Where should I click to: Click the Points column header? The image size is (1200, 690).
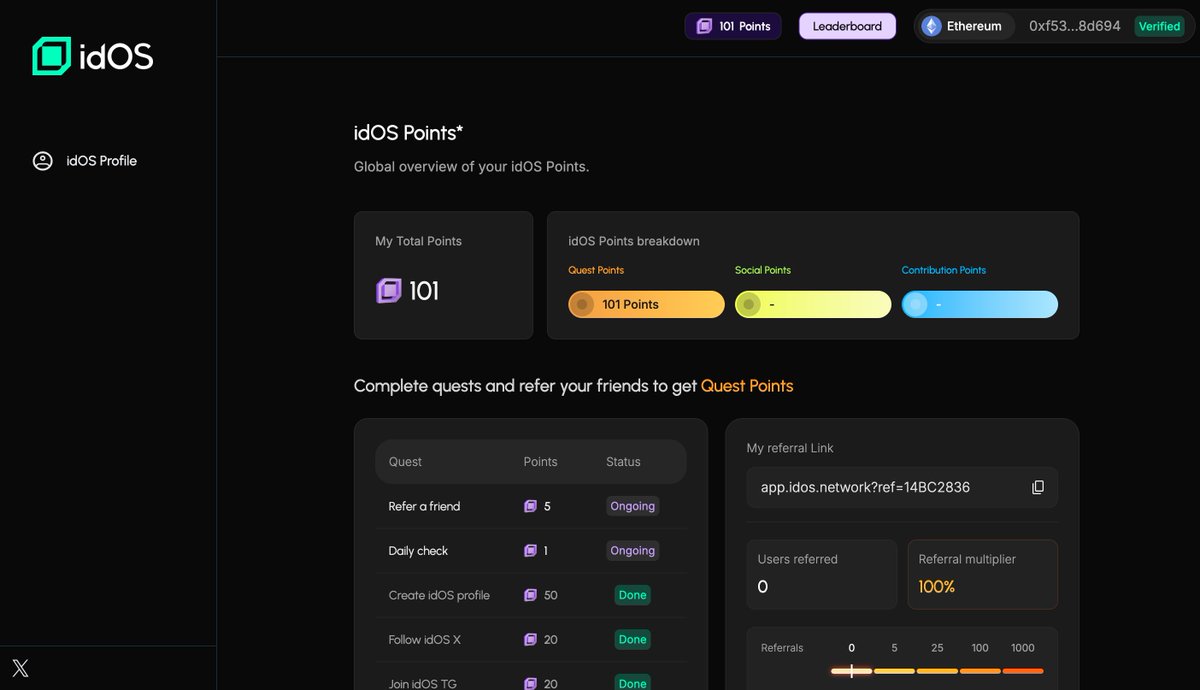[x=540, y=462]
